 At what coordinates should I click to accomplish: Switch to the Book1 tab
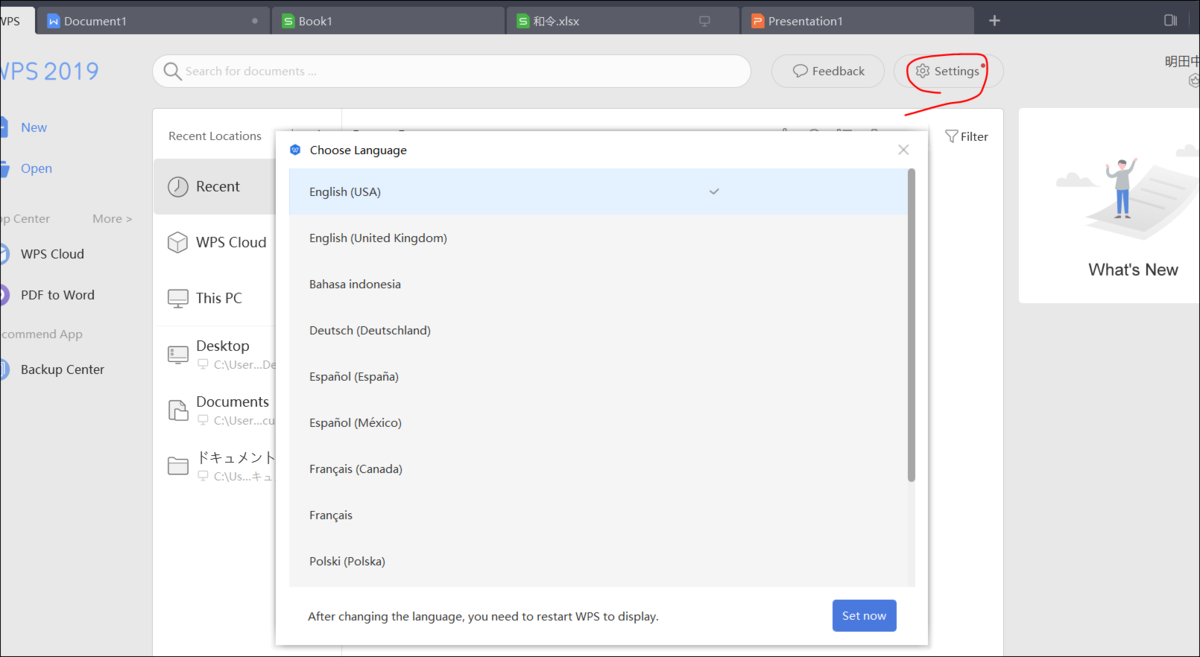(388, 21)
